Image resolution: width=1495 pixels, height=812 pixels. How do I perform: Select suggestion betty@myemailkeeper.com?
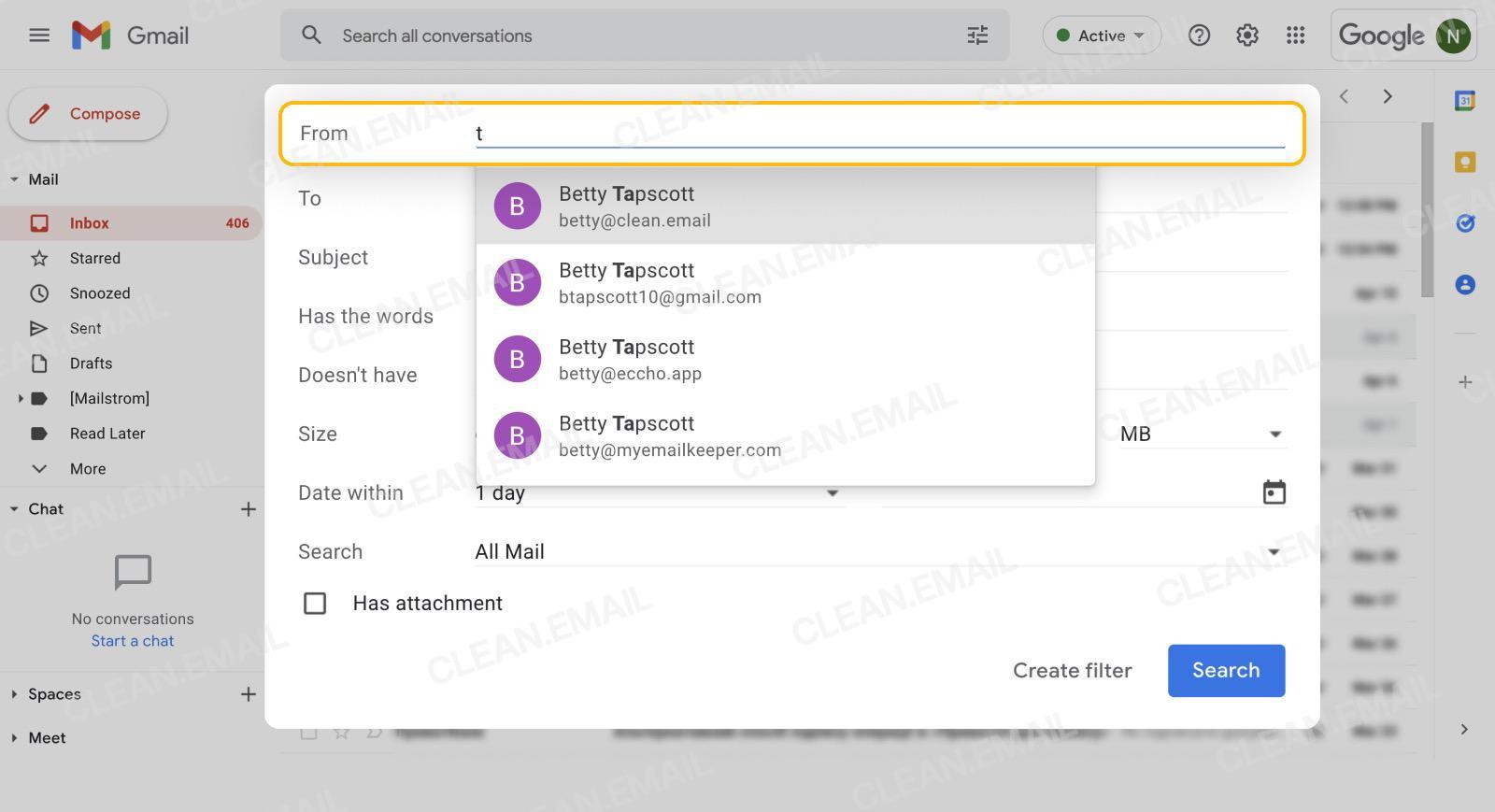click(x=786, y=435)
